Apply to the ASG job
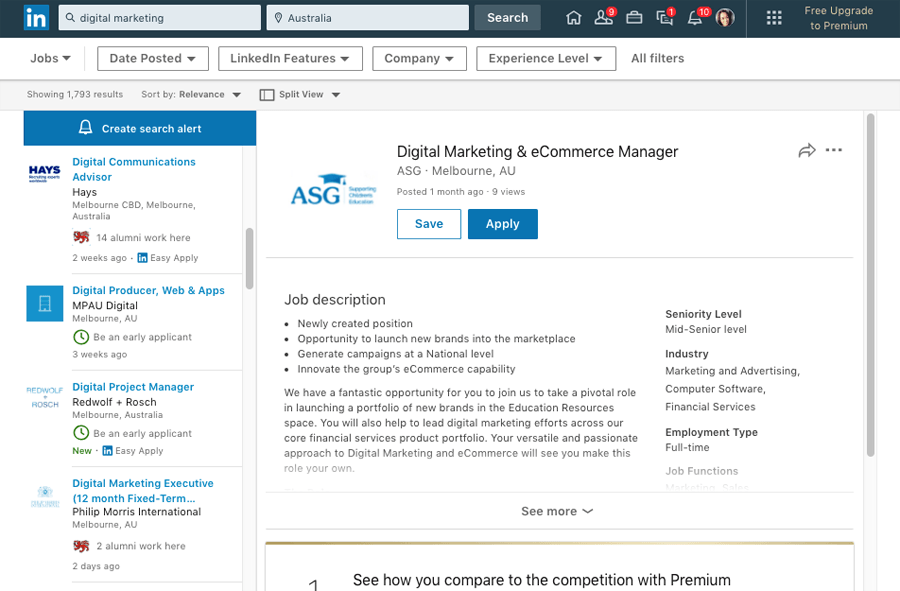This screenshot has width=900, height=591. point(503,224)
